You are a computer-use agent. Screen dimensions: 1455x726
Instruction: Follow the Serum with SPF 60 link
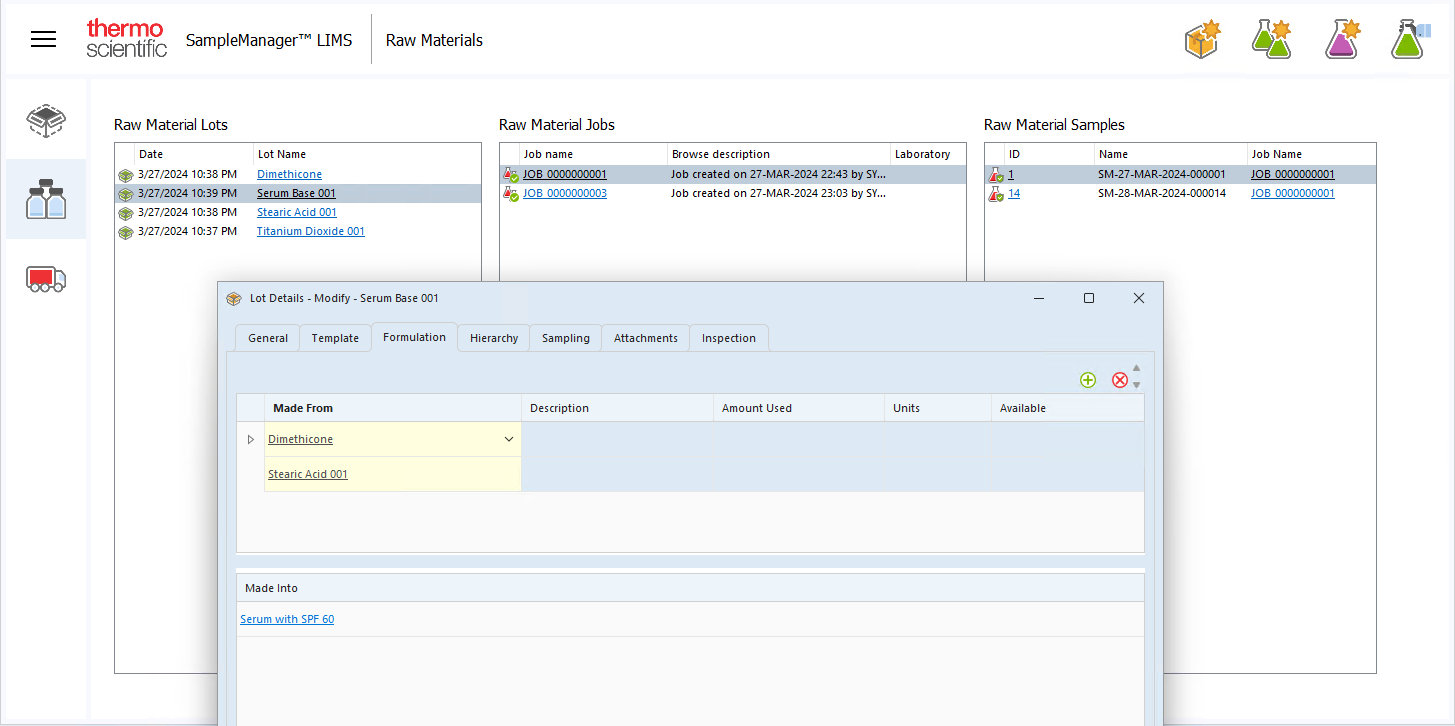287,619
